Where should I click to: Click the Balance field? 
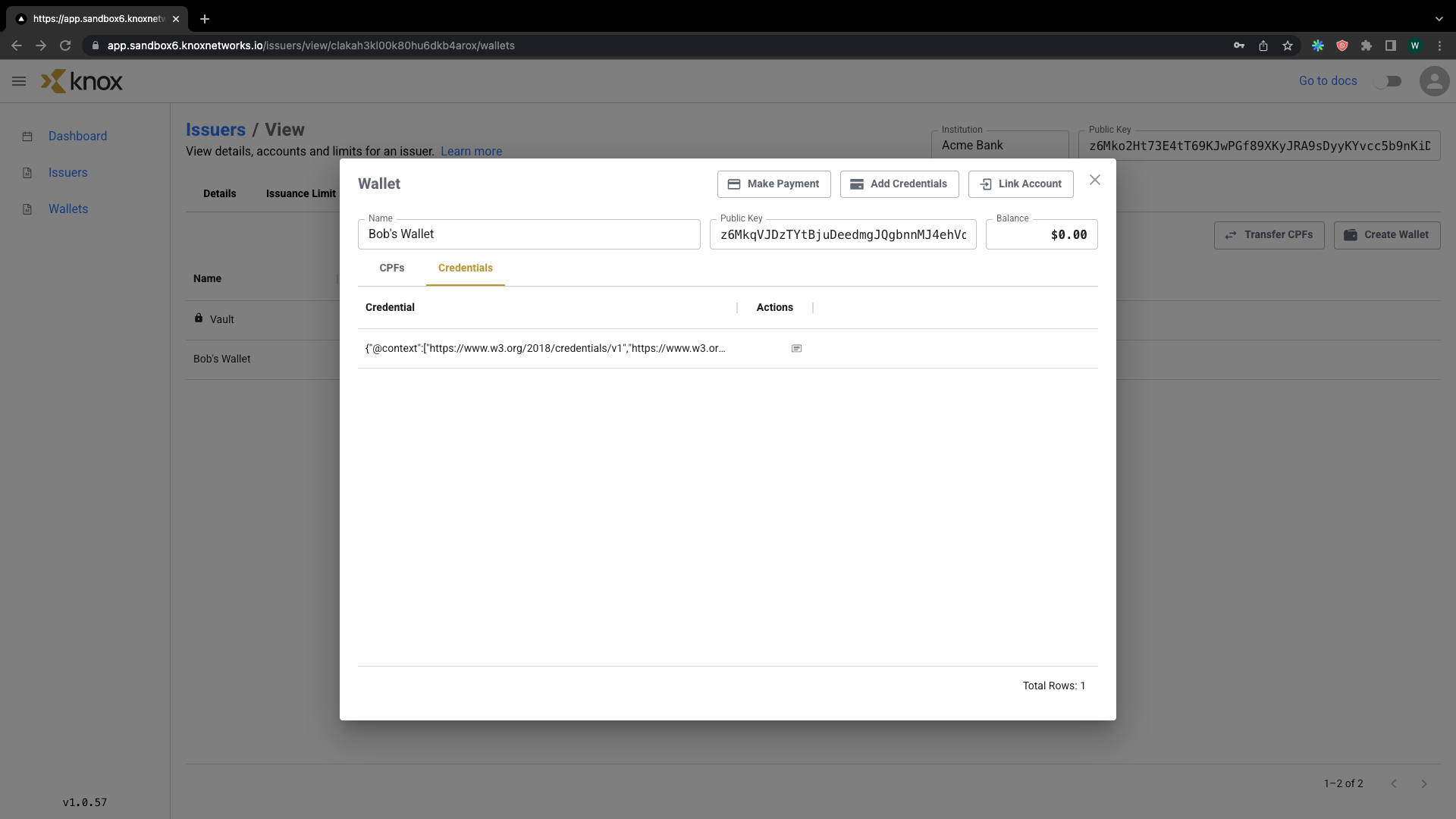click(1041, 234)
